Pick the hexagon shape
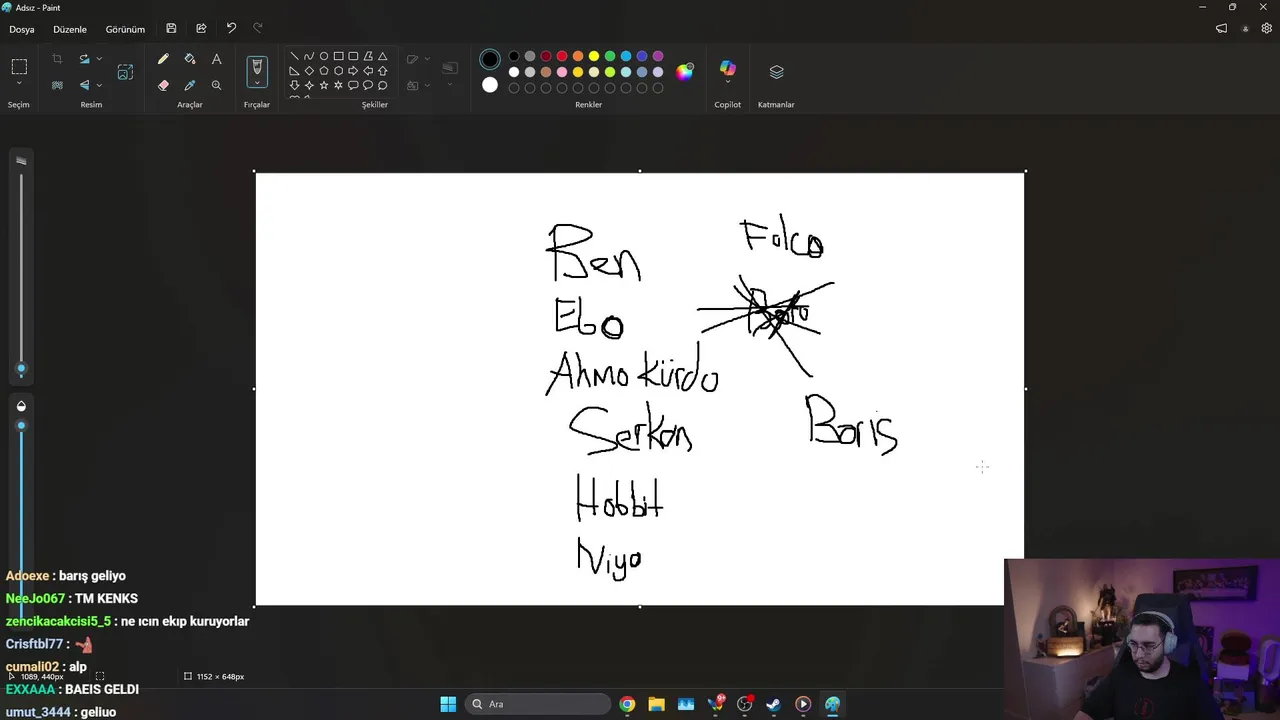Viewport: 1280px width, 720px height. tap(339, 71)
